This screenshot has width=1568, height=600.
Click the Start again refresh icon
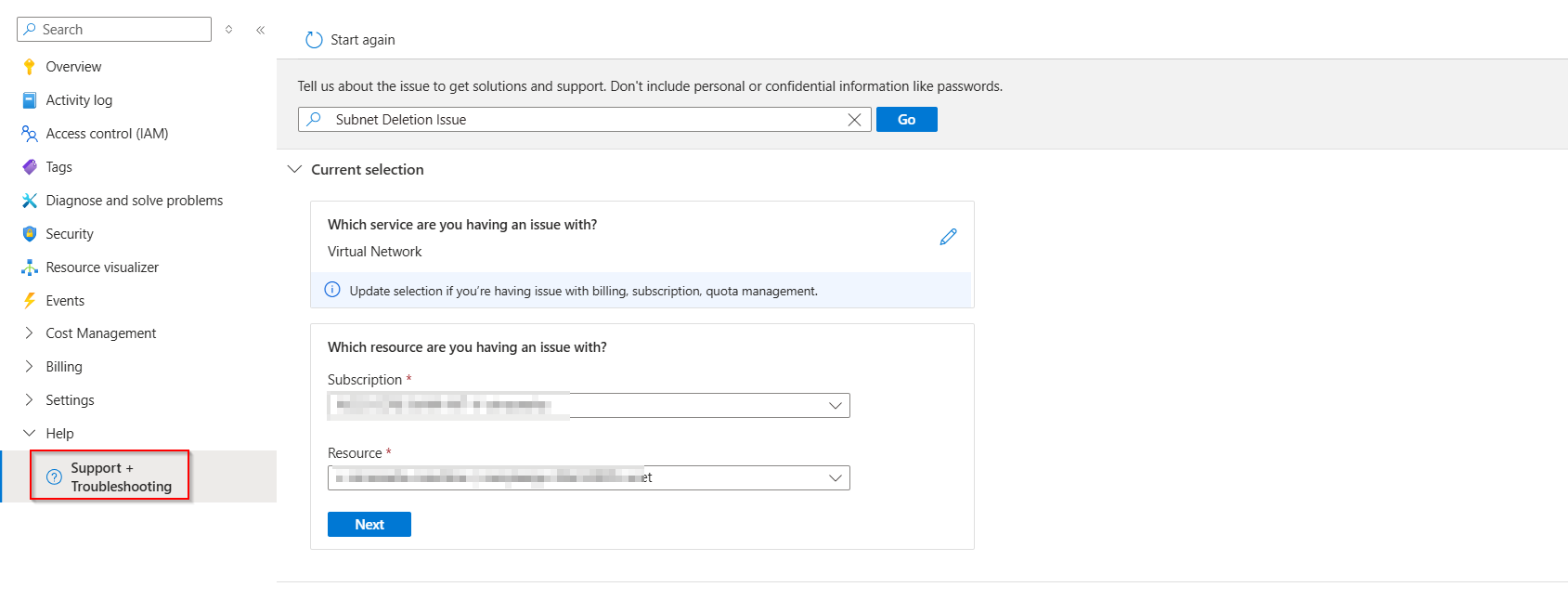point(314,40)
